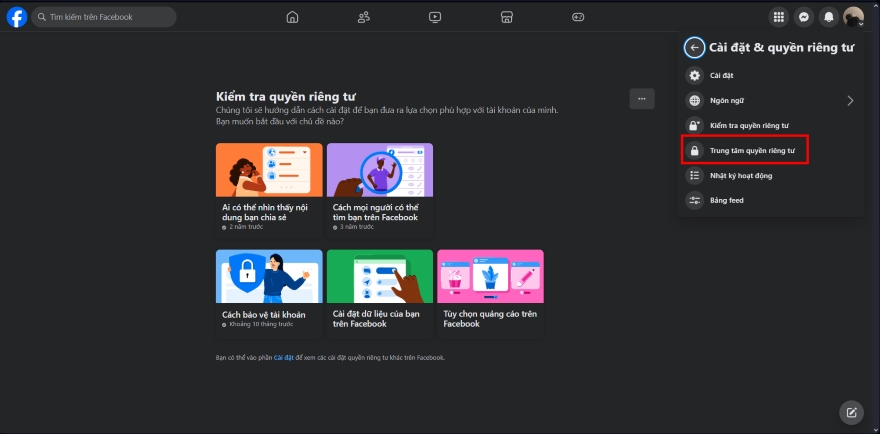
Task: Open Nhật ký hoạt động
Action: coord(740,175)
